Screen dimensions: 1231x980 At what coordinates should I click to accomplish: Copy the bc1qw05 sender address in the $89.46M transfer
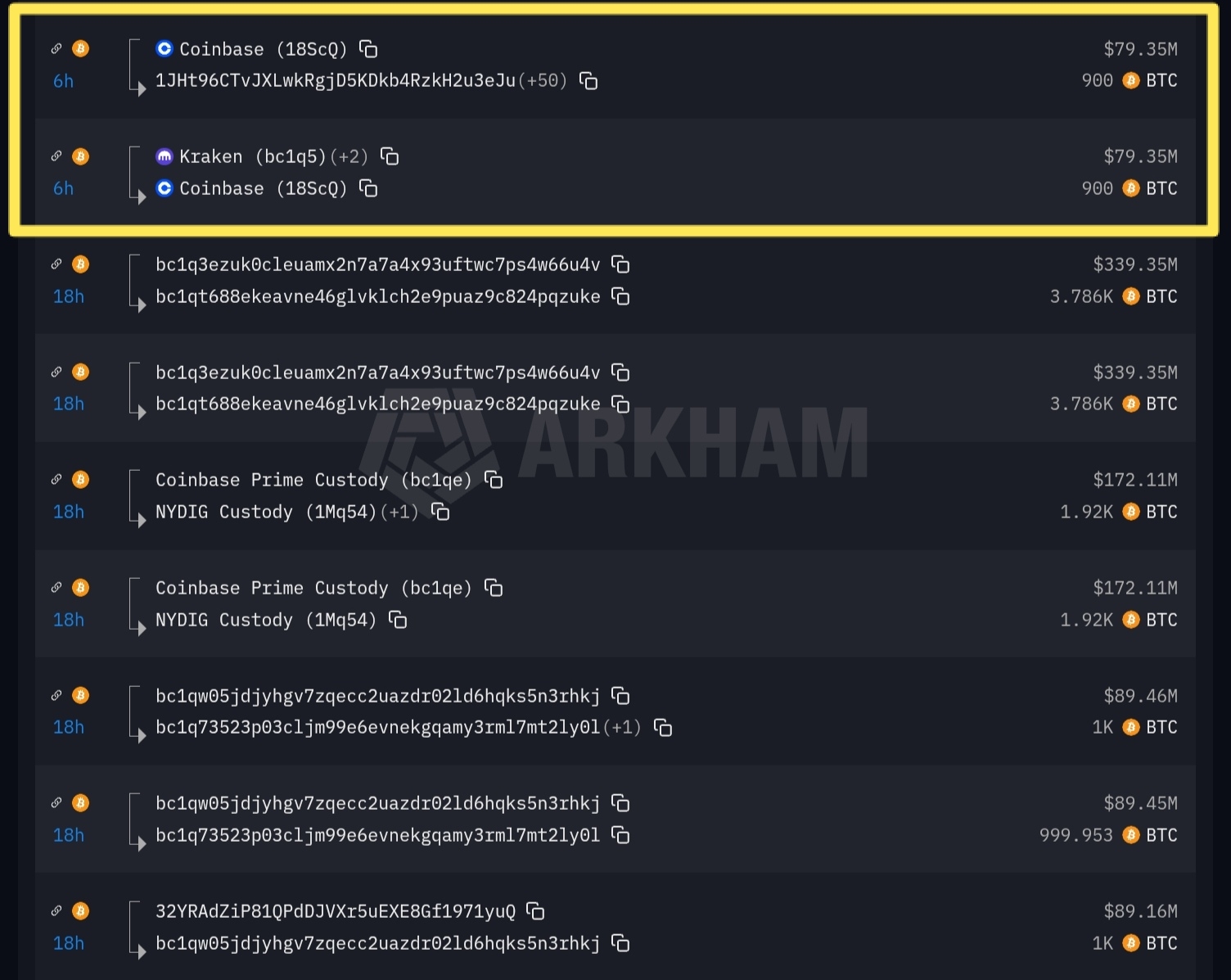[621, 696]
